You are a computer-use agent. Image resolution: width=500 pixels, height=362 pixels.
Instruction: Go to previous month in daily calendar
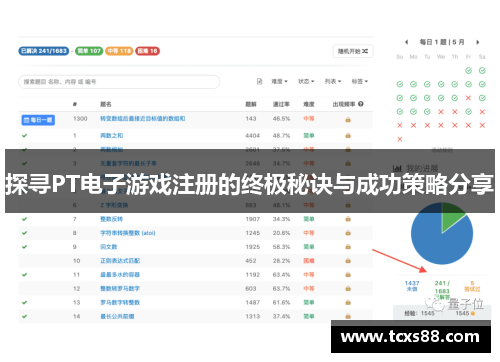coord(406,42)
